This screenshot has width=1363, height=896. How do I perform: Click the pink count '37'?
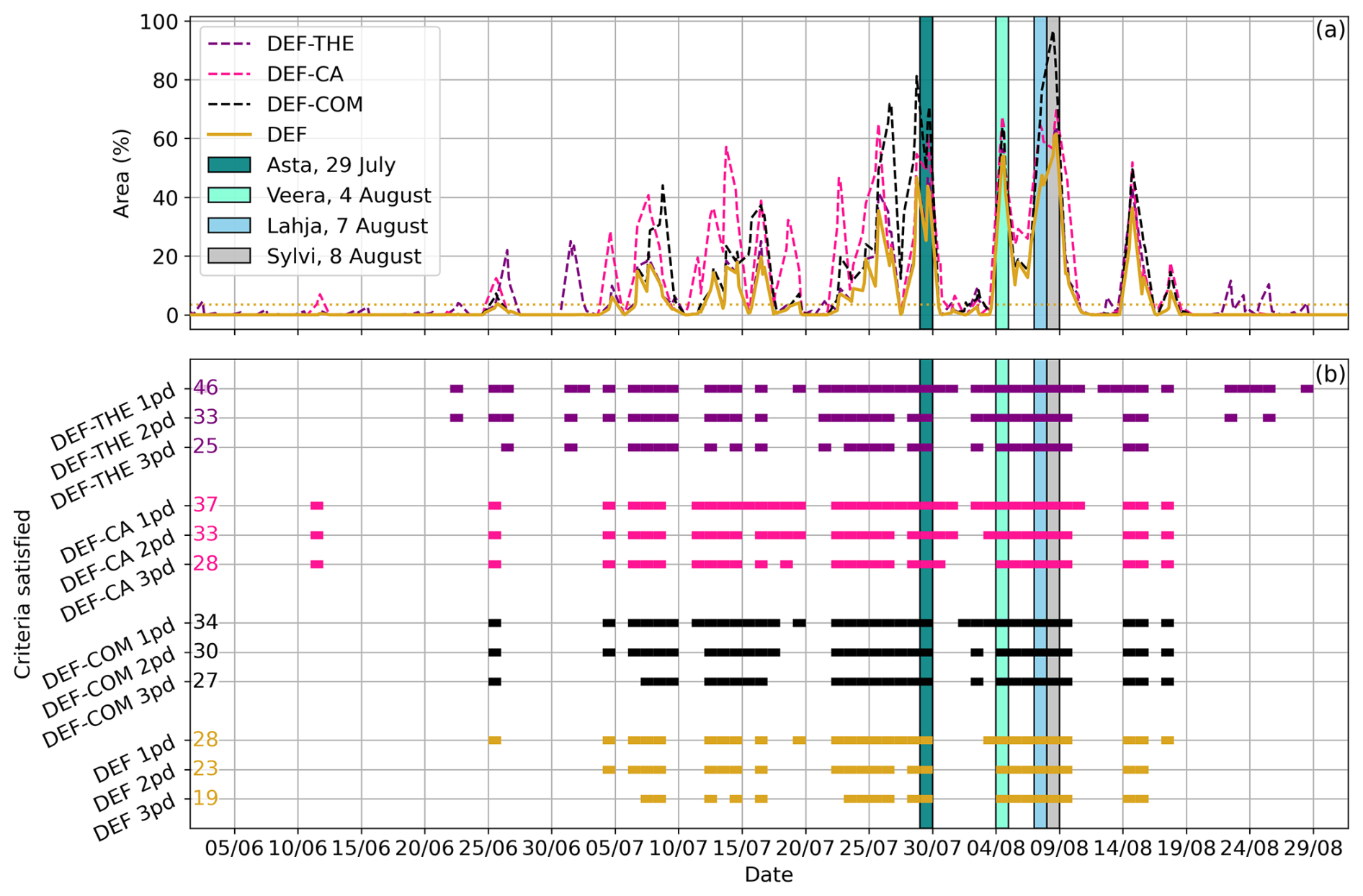(x=205, y=505)
